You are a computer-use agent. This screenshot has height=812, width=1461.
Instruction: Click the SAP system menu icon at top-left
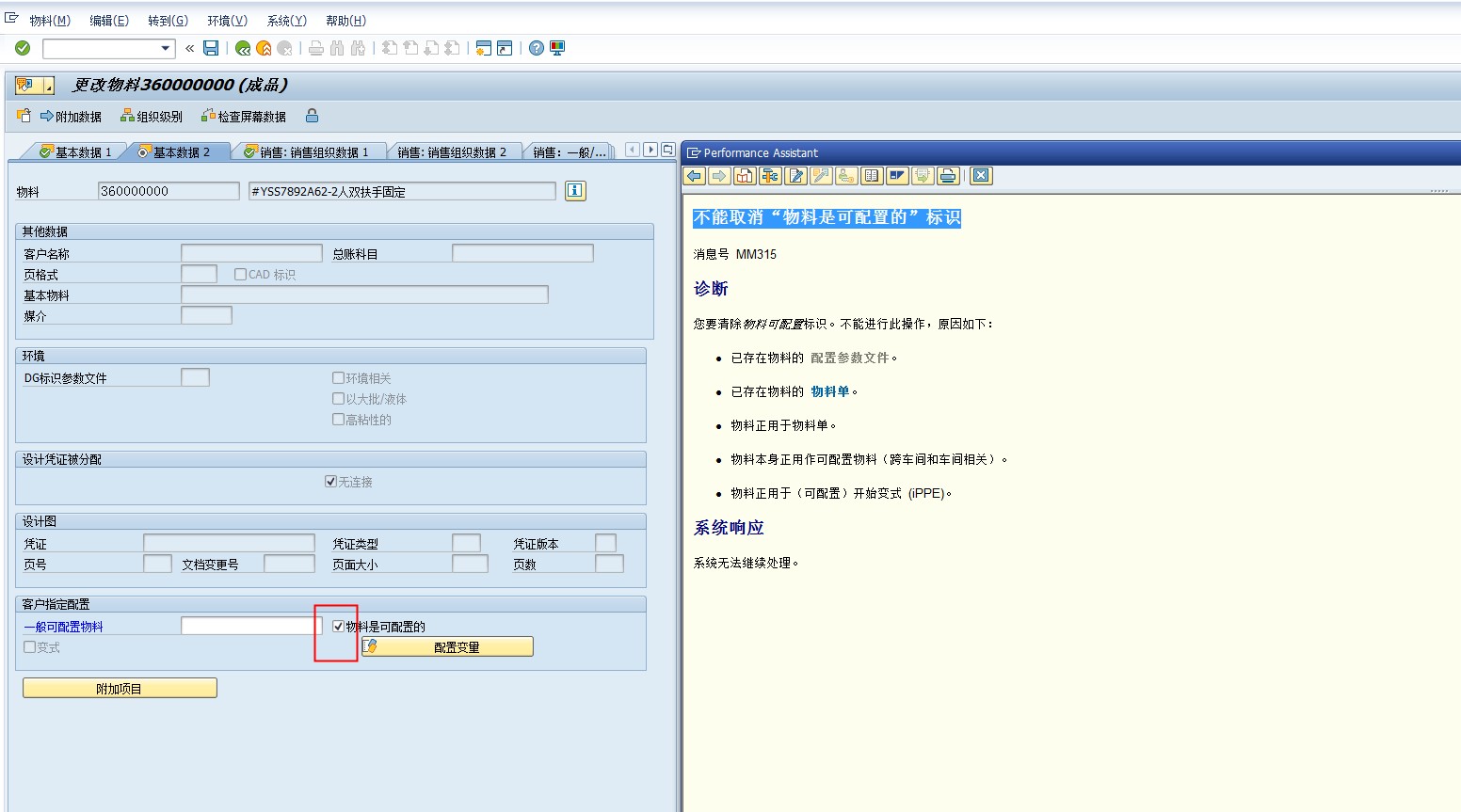tap(12, 18)
